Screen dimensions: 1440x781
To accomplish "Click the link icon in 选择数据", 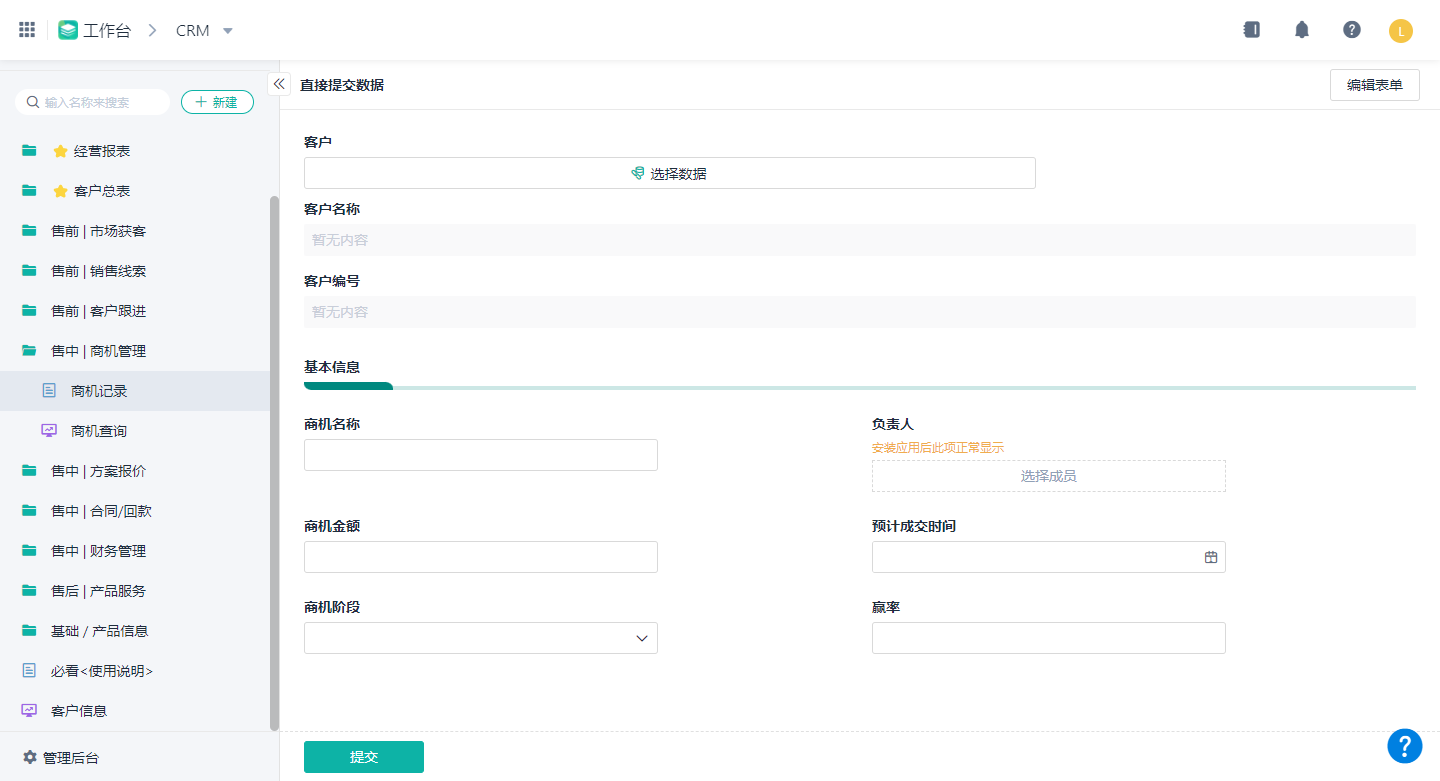I will 638,173.
